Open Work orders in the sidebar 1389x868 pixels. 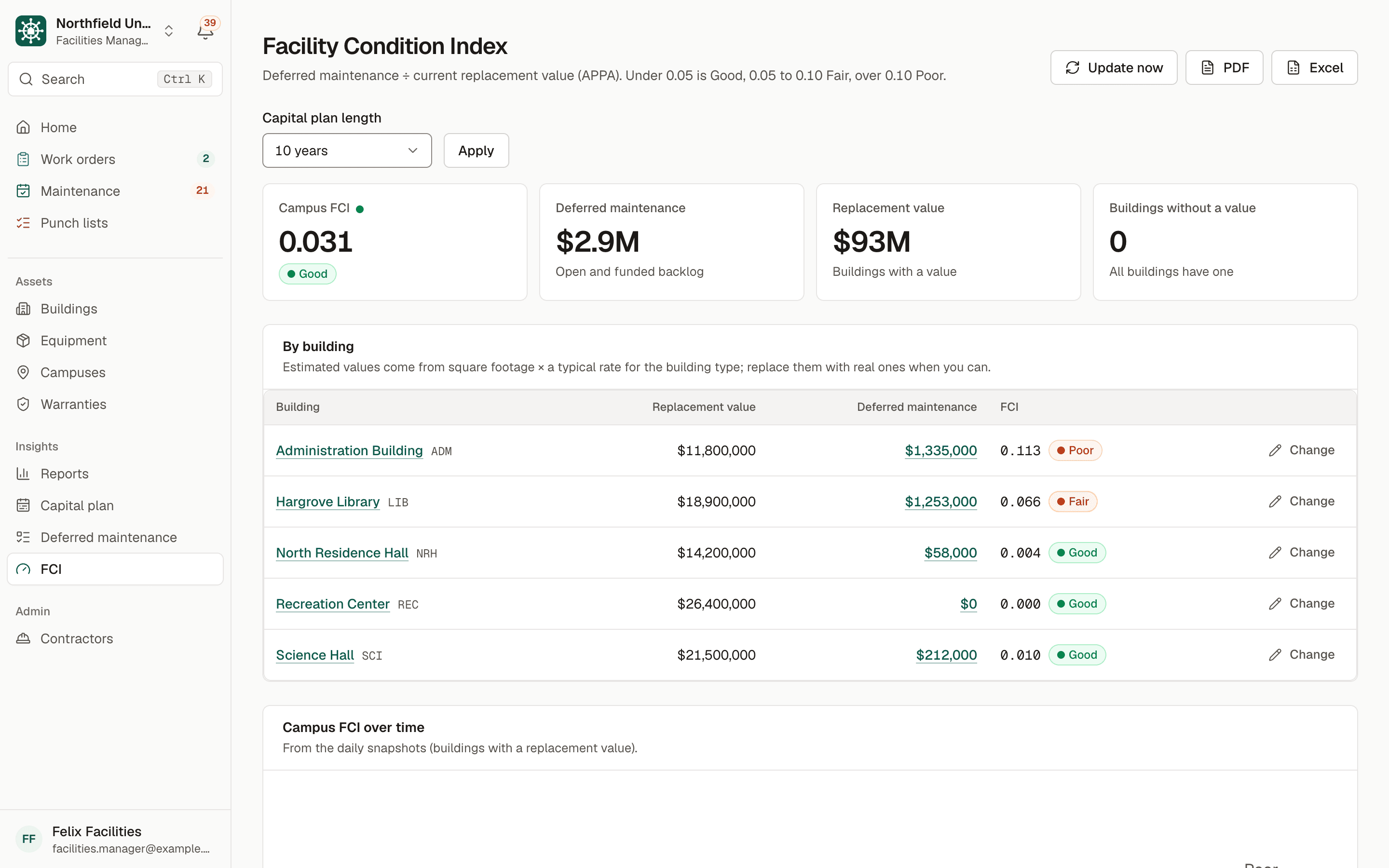click(115, 159)
